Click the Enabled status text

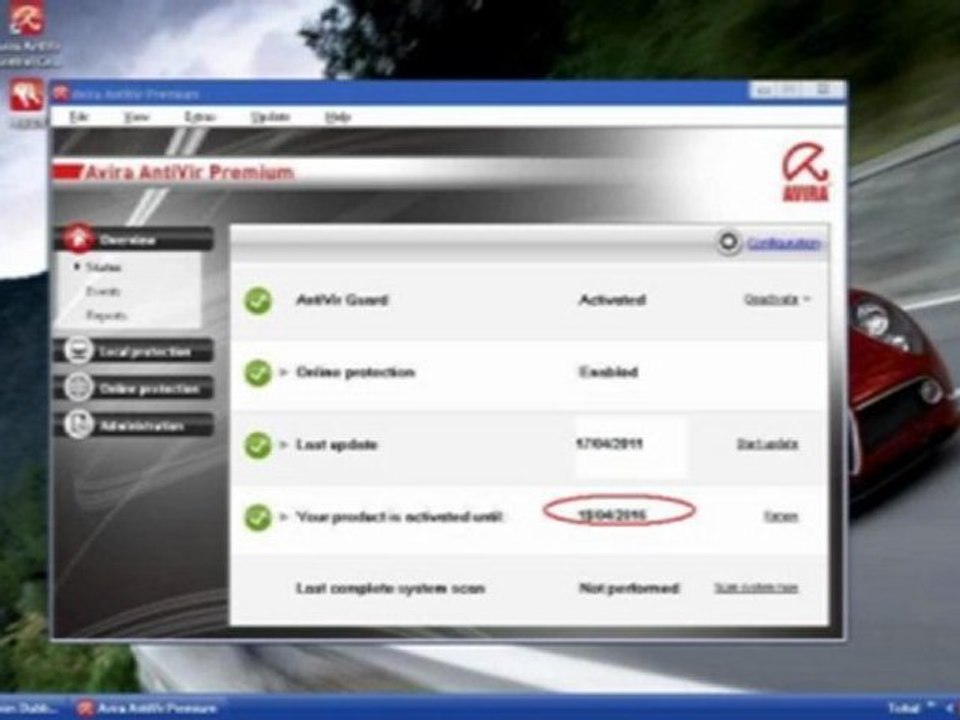(609, 372)
